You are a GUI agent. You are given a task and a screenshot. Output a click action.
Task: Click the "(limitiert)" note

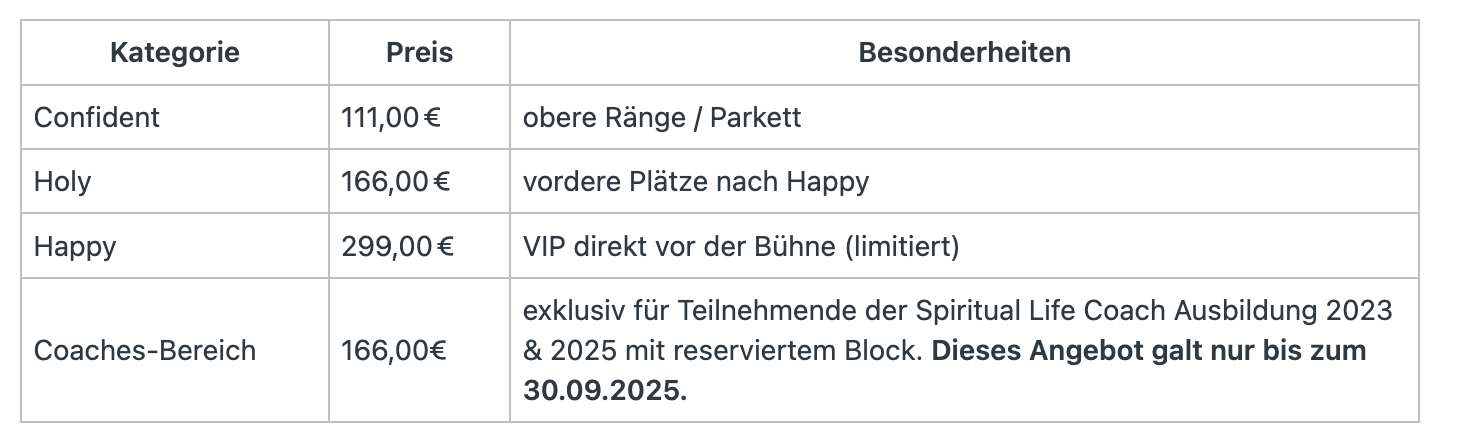[902, 245]
